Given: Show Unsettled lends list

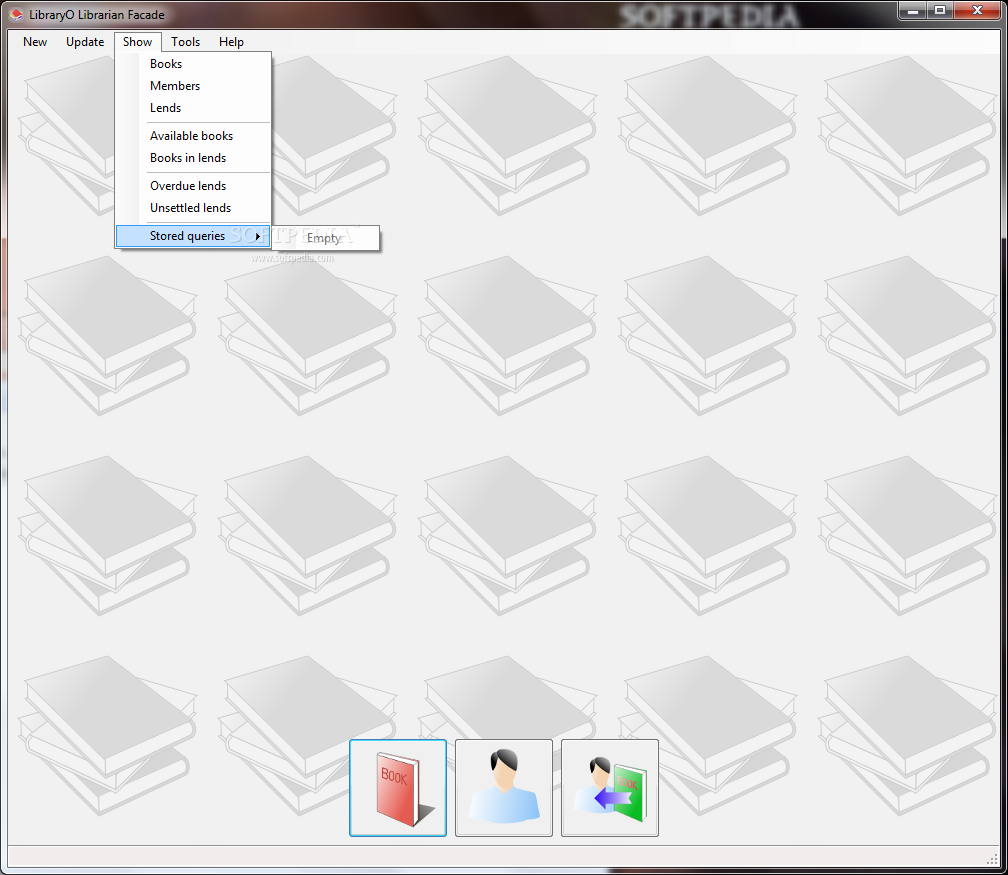Looking at the screenshot, I should click(x=193, y=208).
